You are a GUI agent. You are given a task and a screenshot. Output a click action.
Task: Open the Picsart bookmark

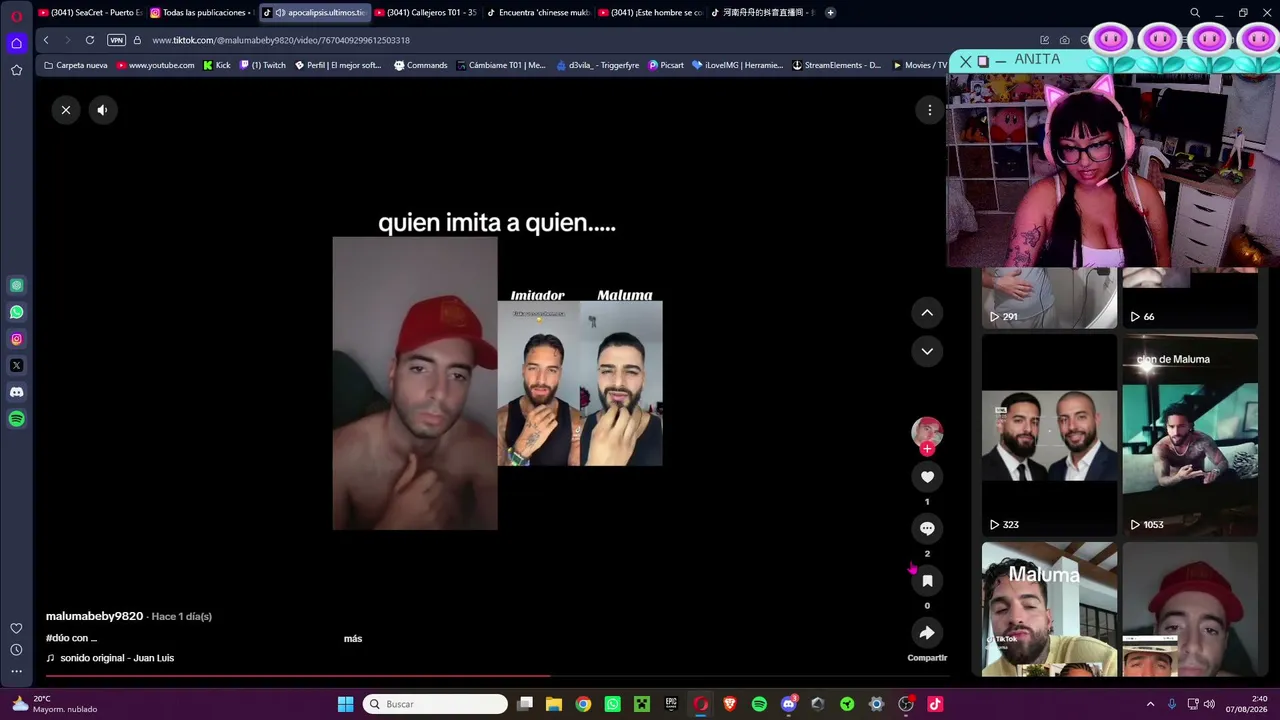pyautogui.click(x=666, y=65)
